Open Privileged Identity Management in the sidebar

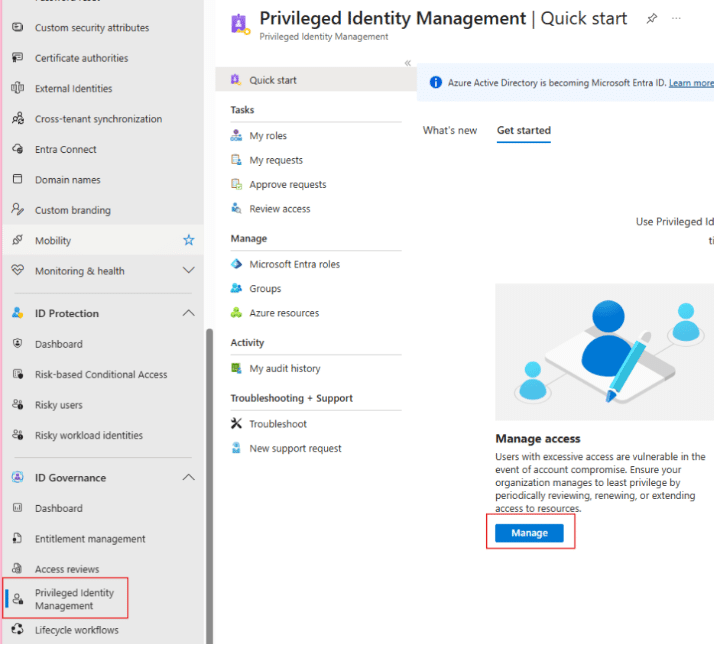tap(75, 599)
